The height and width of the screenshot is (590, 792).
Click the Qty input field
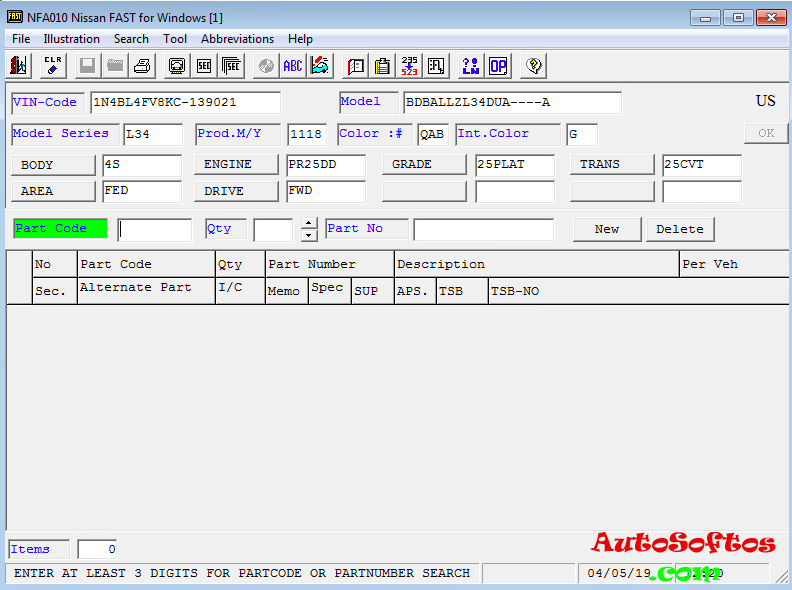pyautogui.click(x=273, y=230)
